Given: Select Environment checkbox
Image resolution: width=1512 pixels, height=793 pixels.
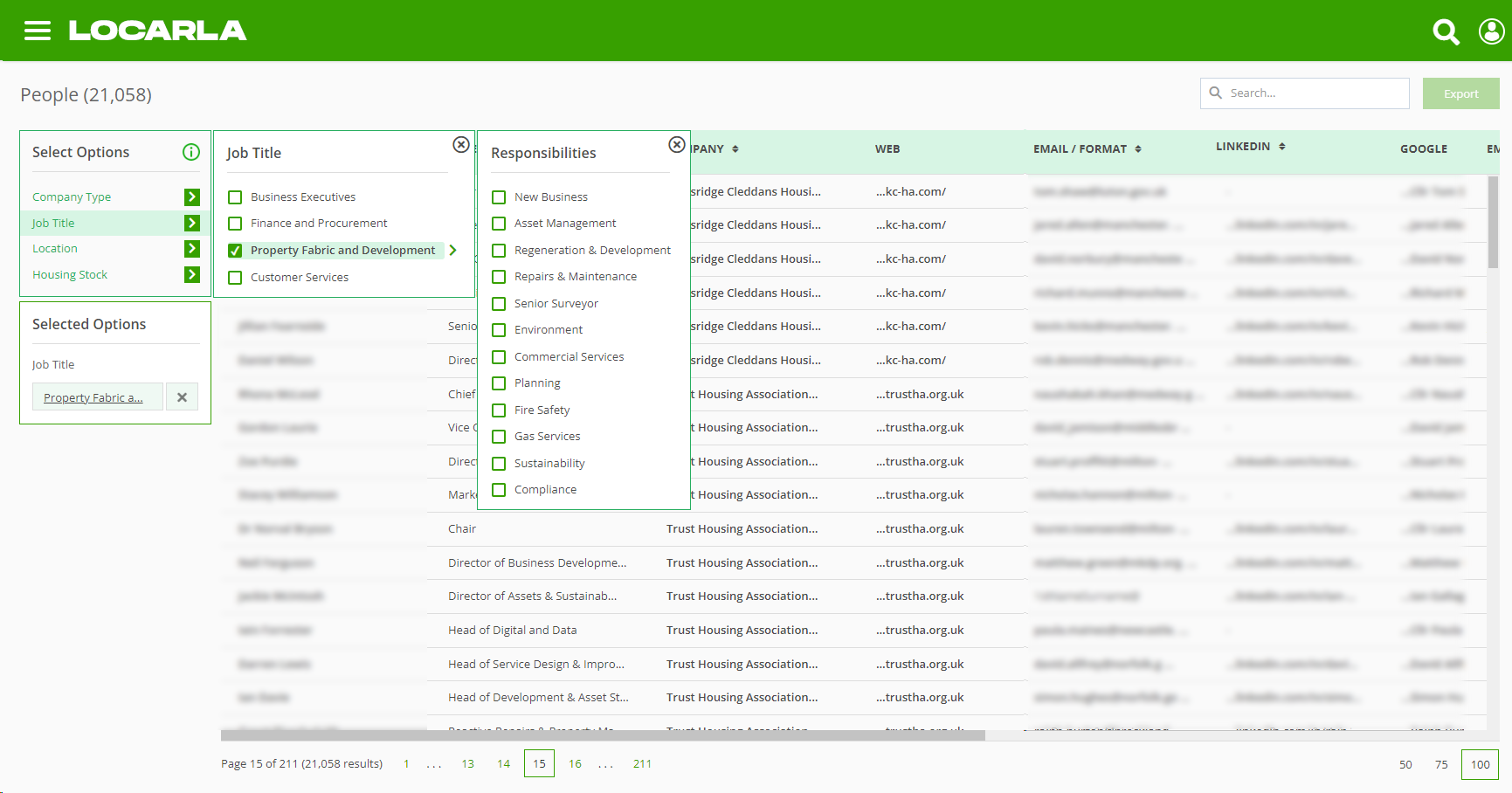Looking at the screenshot, I should (x=499, y=330).
